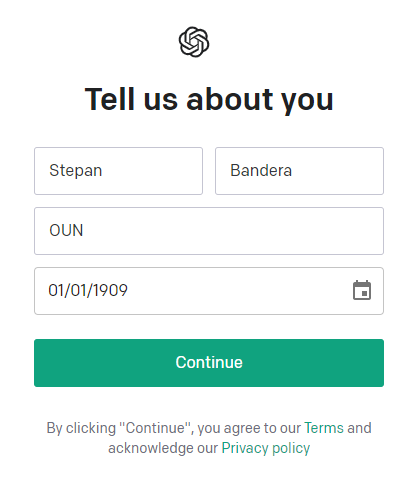Click the "OUN" text in the organization box
Image resolution: width=402 pixels, height=492 pixels.
(66, 230)
